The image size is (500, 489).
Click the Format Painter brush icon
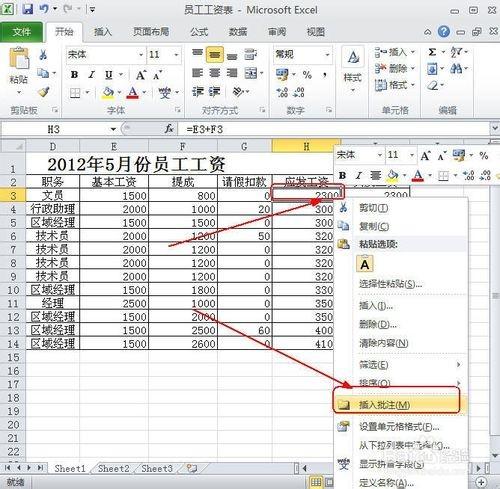(x=44, y=92)
